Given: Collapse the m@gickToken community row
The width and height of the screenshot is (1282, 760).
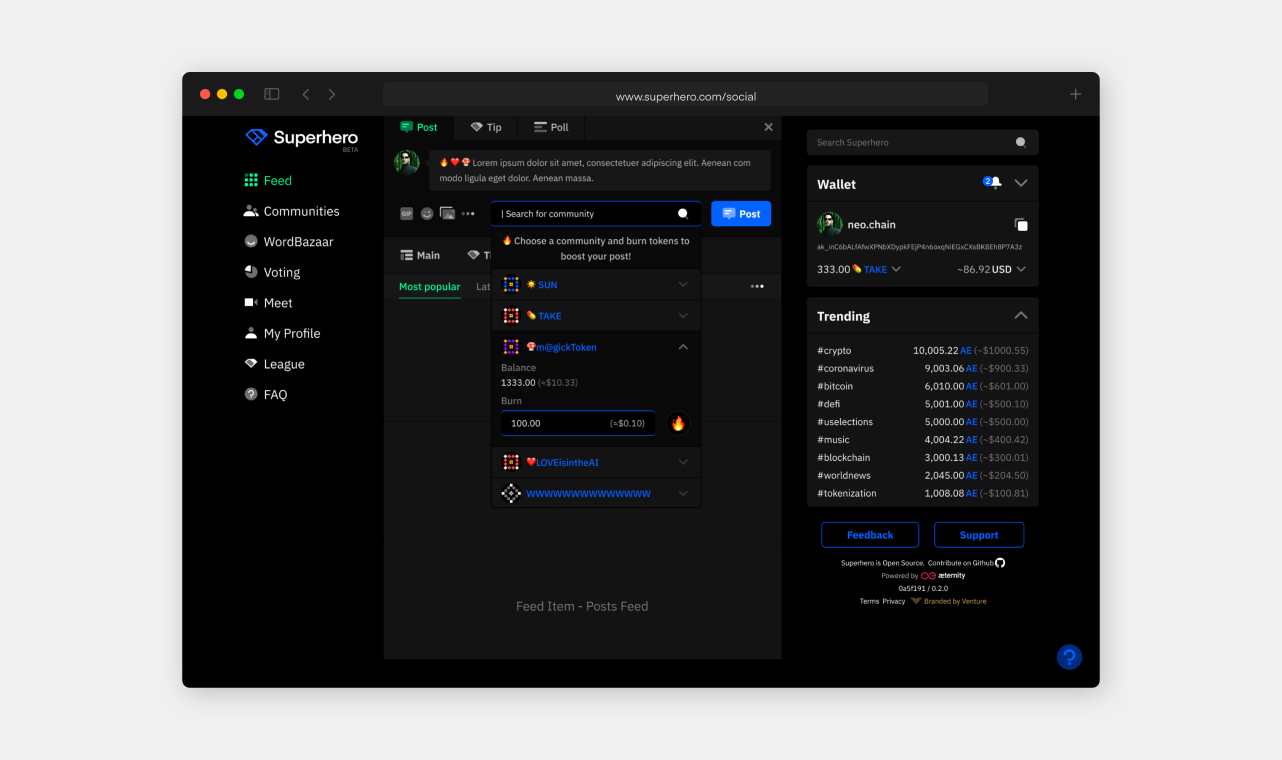Looking at the screenshot, I should point(683,347).
